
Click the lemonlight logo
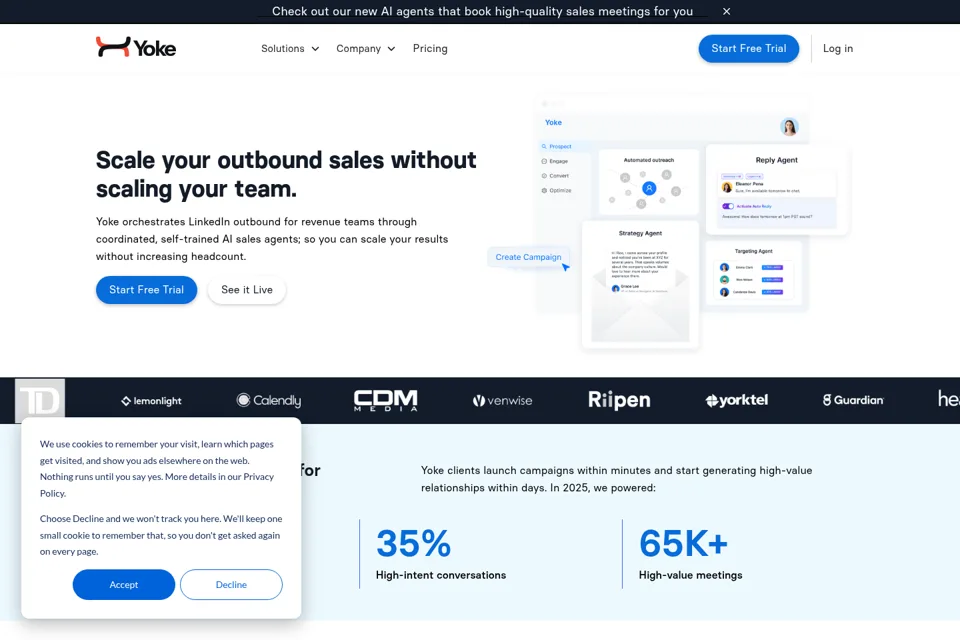click(x=151, y=401)
